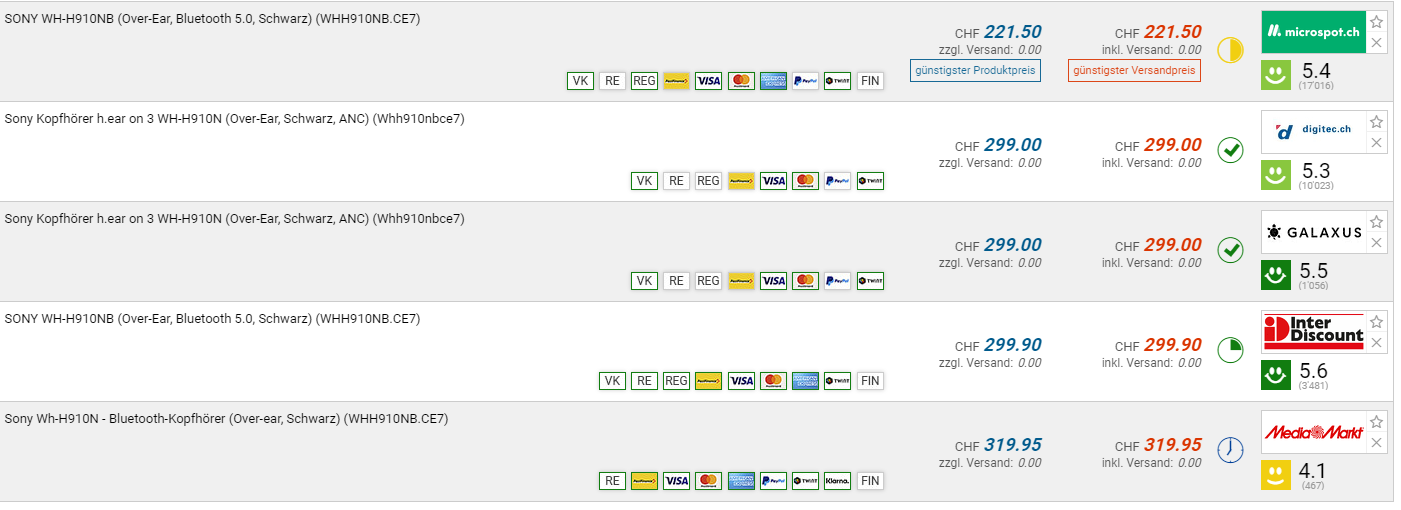Open the microspot.ch shop logo
Image resolution: width=1401 pixels, height=510 pixels.
1313,32
